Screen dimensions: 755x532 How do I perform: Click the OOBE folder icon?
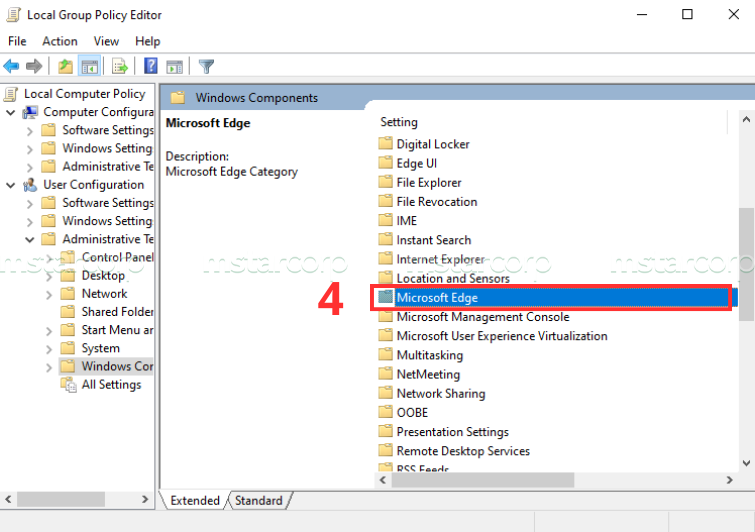tap(385, 412)
